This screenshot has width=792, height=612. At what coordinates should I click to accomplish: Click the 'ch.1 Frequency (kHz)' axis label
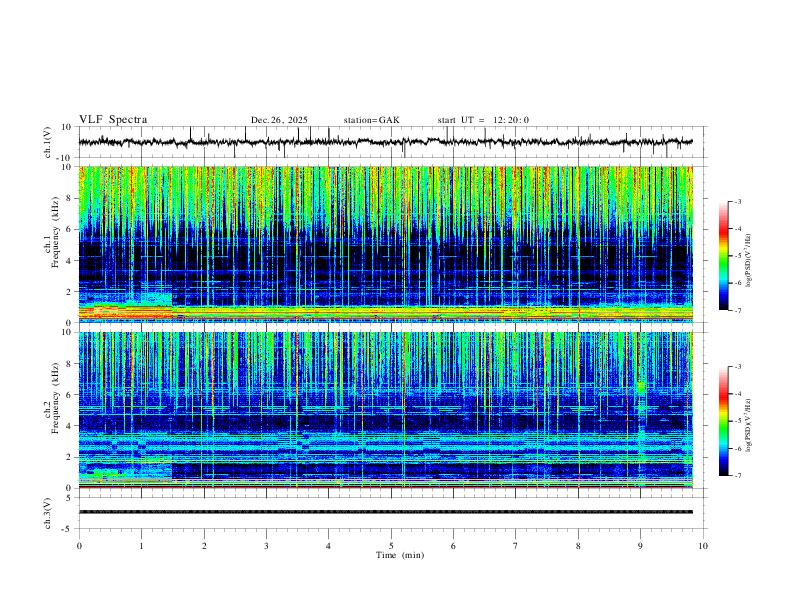coord(51,232)
